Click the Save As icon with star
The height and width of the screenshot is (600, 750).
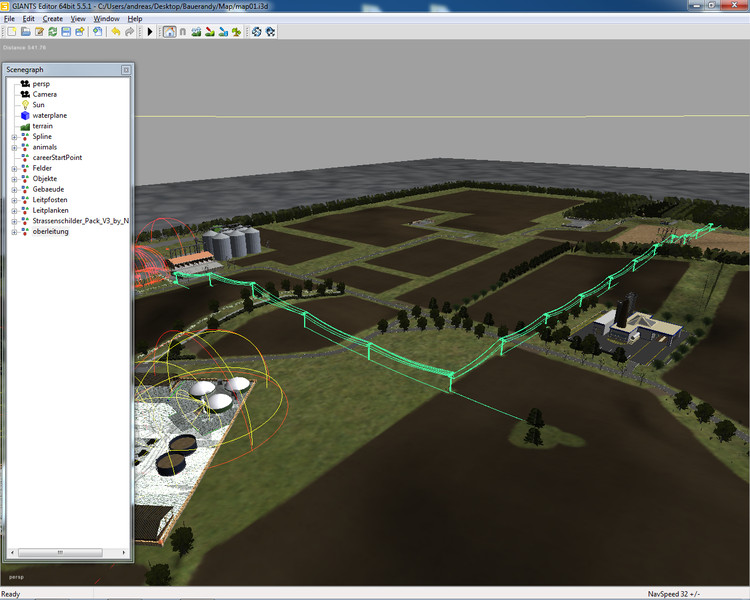[79, 32]
